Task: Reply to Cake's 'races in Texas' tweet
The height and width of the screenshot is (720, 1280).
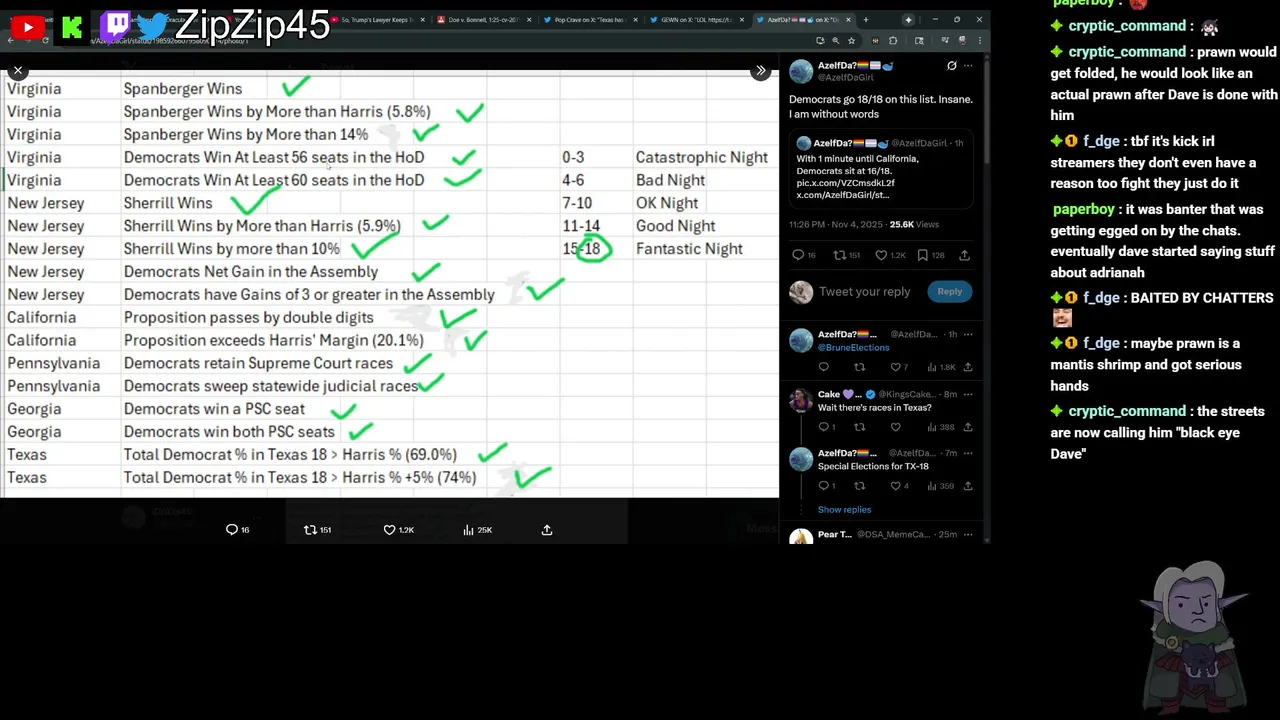Action: tap(825, 427)
